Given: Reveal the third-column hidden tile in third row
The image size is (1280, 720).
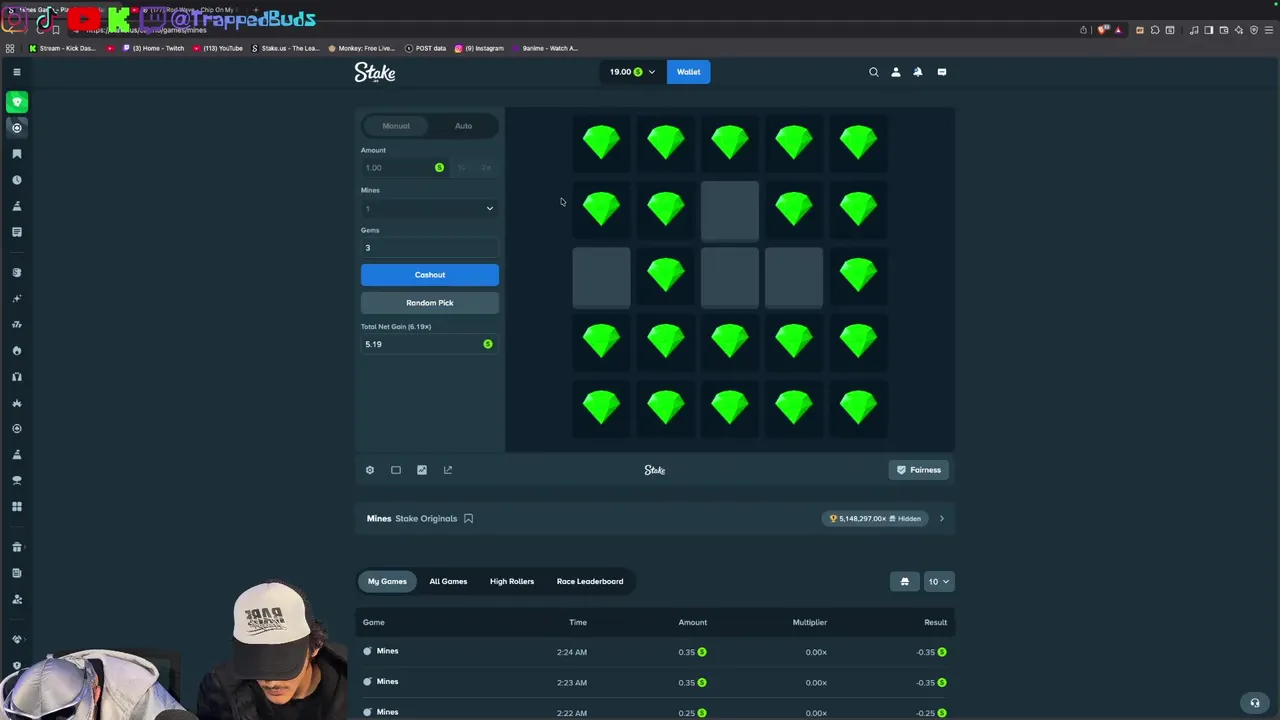Looking at the screenshot, I should 730,278.
